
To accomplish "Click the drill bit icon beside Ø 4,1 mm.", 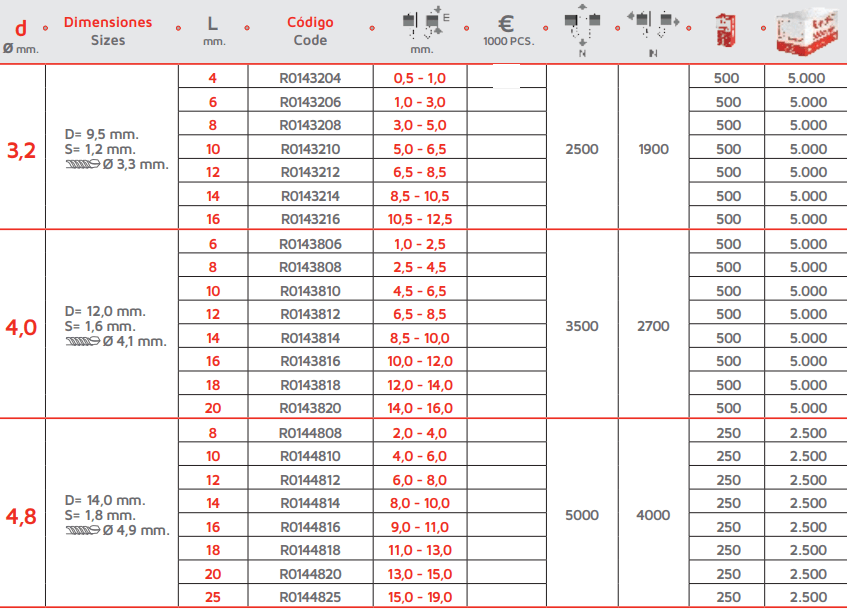I will 83,341.
